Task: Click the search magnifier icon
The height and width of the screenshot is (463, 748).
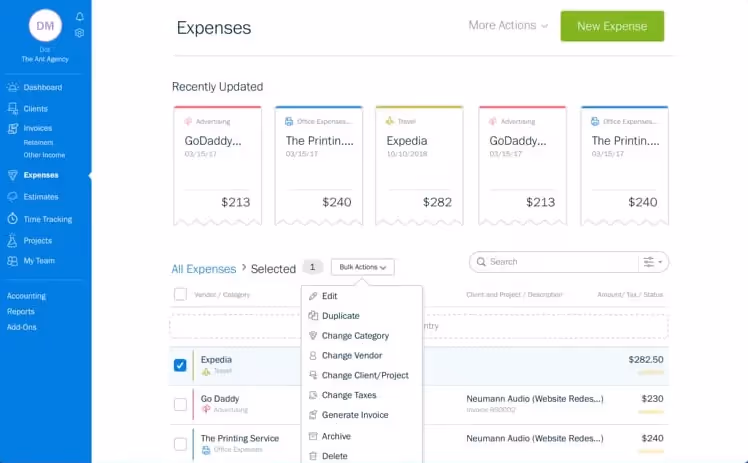Action: tap(481, 262)
